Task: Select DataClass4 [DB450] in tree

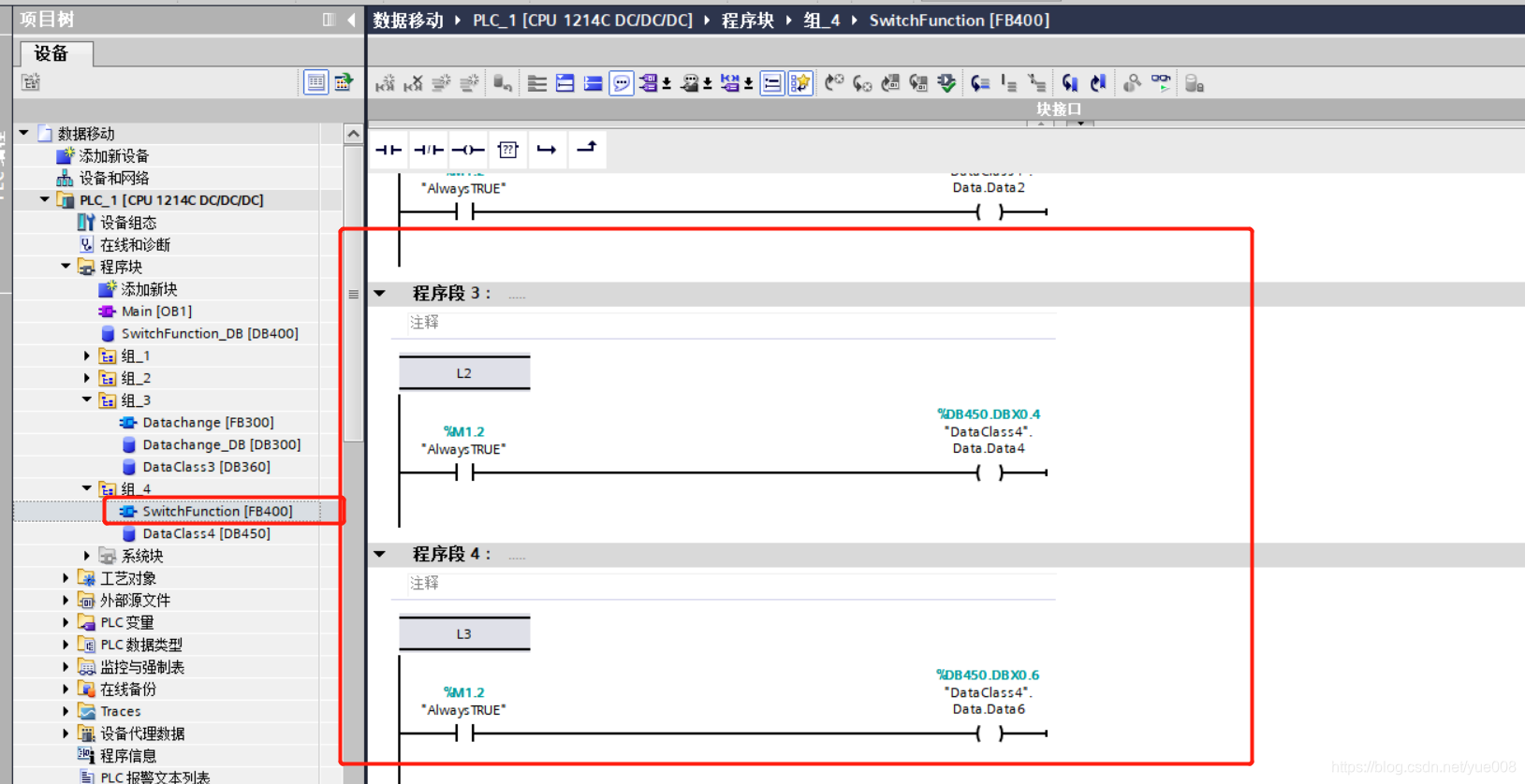Action: coord(206,533)
